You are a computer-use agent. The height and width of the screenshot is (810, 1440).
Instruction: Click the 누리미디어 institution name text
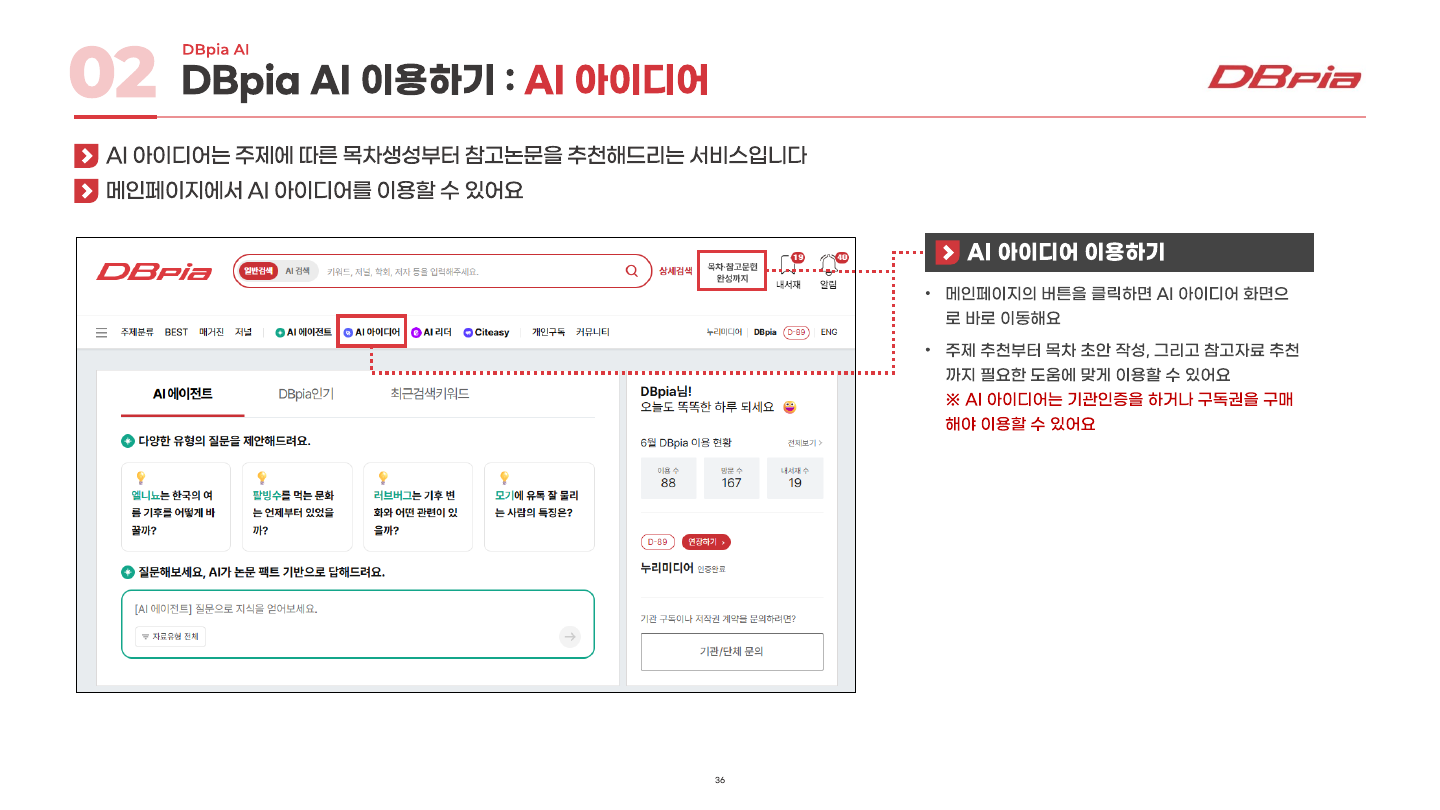667,568
